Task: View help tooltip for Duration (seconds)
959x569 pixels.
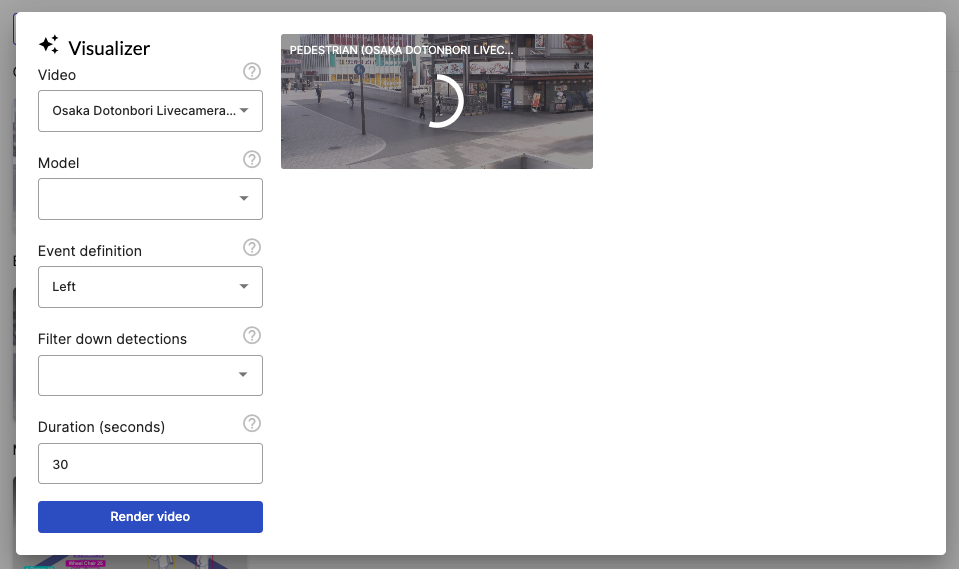Action: [252, 424]
